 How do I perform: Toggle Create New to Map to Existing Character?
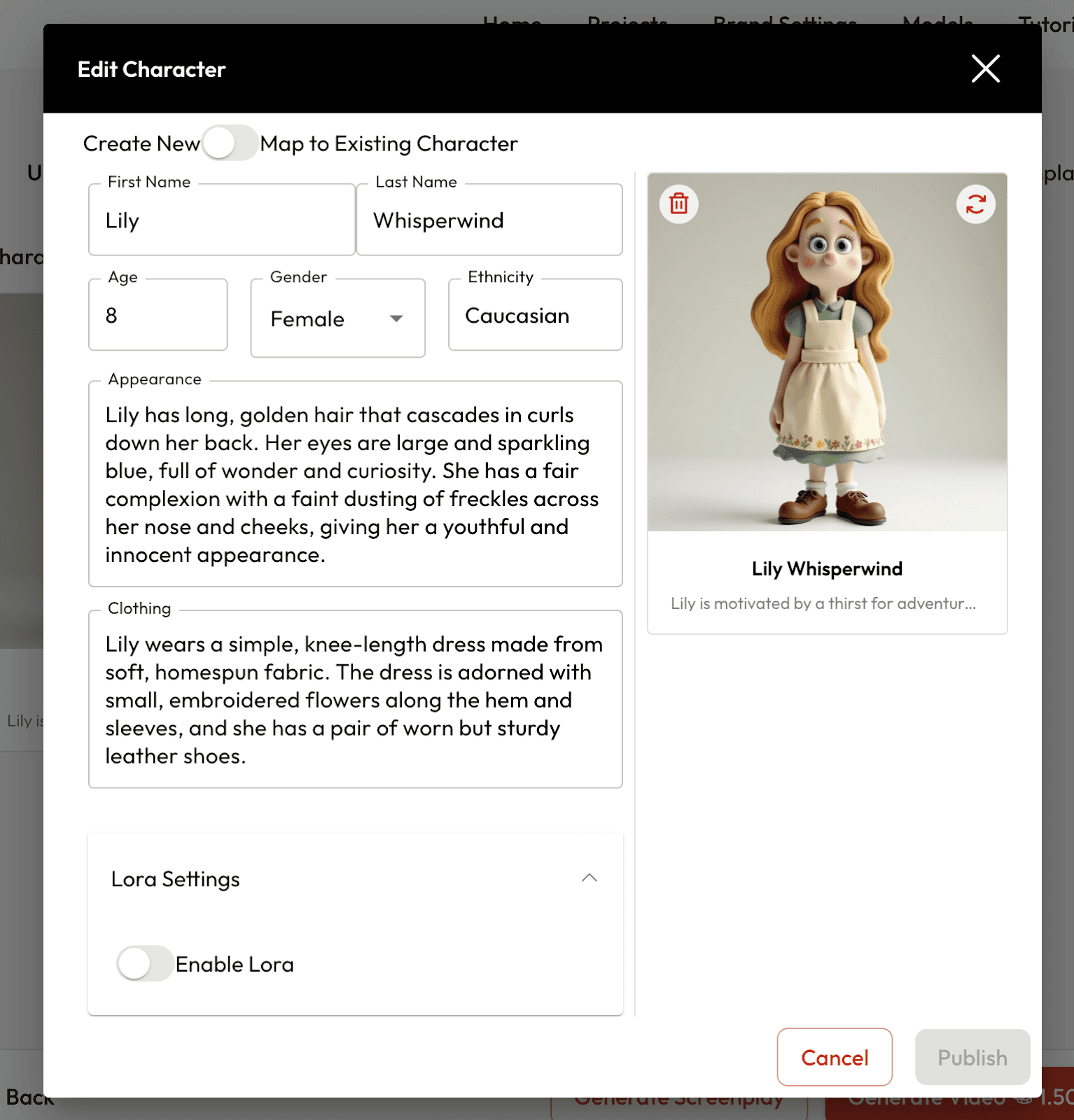click(229, 143)
